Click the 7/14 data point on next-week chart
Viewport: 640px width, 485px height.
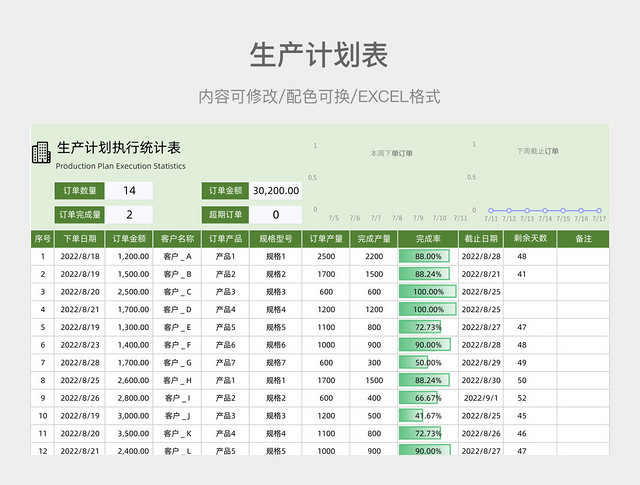point(545,211)
